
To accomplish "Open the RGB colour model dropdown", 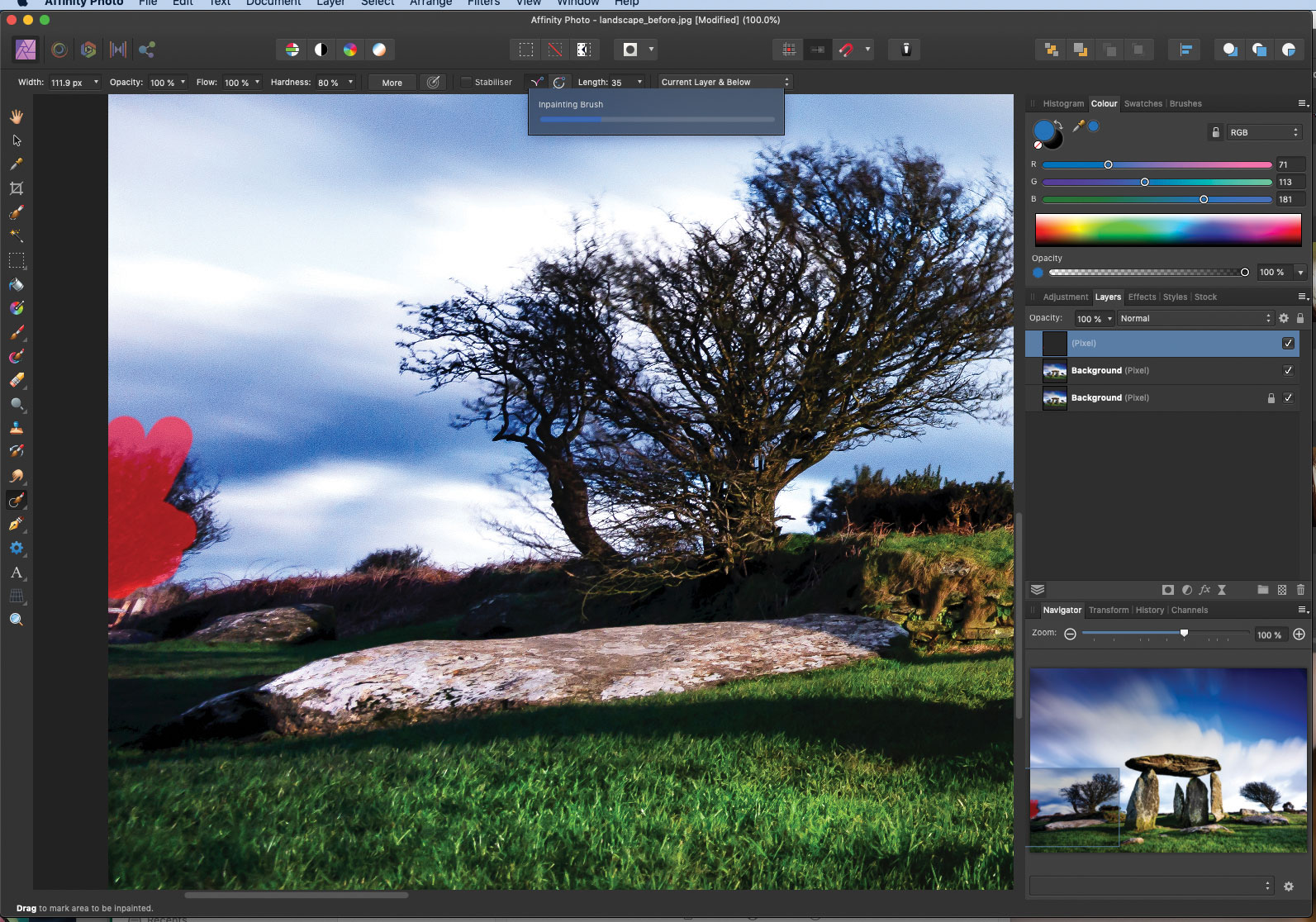I will tap(1263, 132).
